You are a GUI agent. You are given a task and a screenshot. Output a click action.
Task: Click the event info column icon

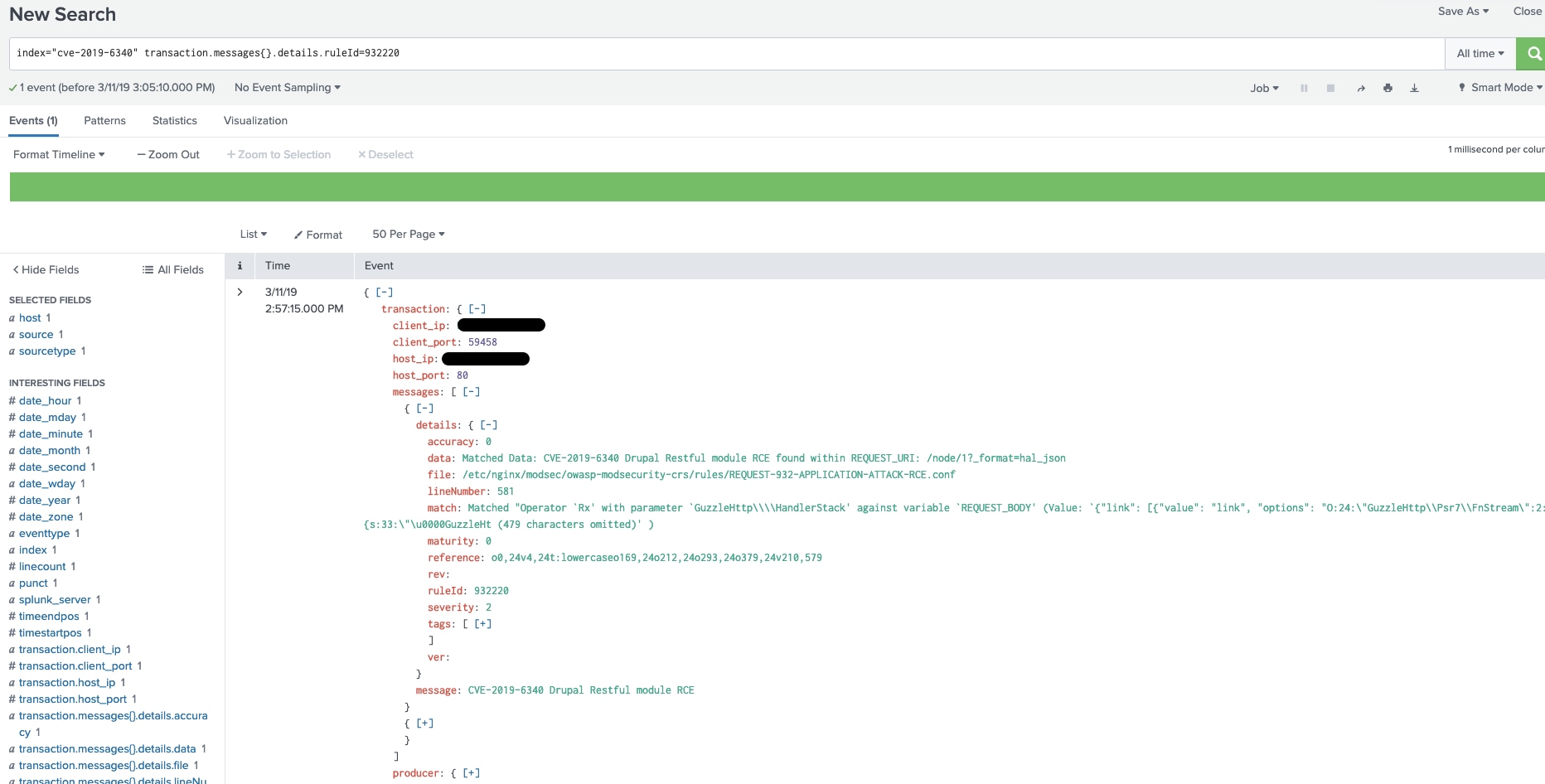coord(240,266)
